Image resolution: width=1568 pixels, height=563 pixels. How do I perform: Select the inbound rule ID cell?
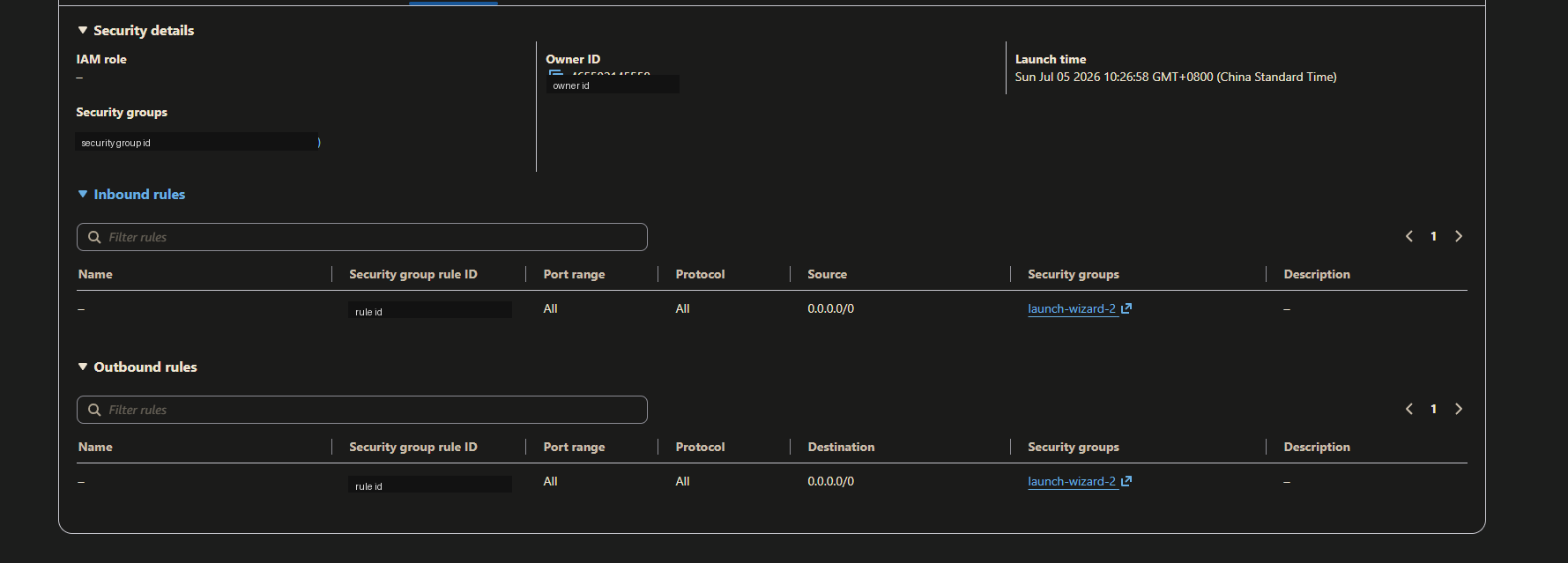point(430,310)
